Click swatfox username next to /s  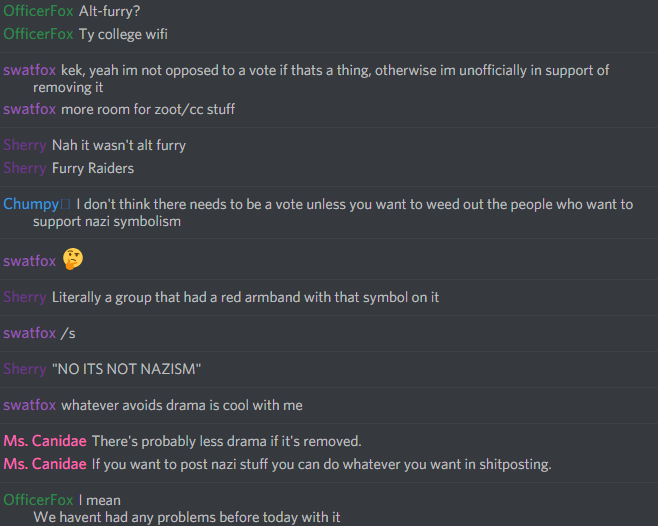29,333
